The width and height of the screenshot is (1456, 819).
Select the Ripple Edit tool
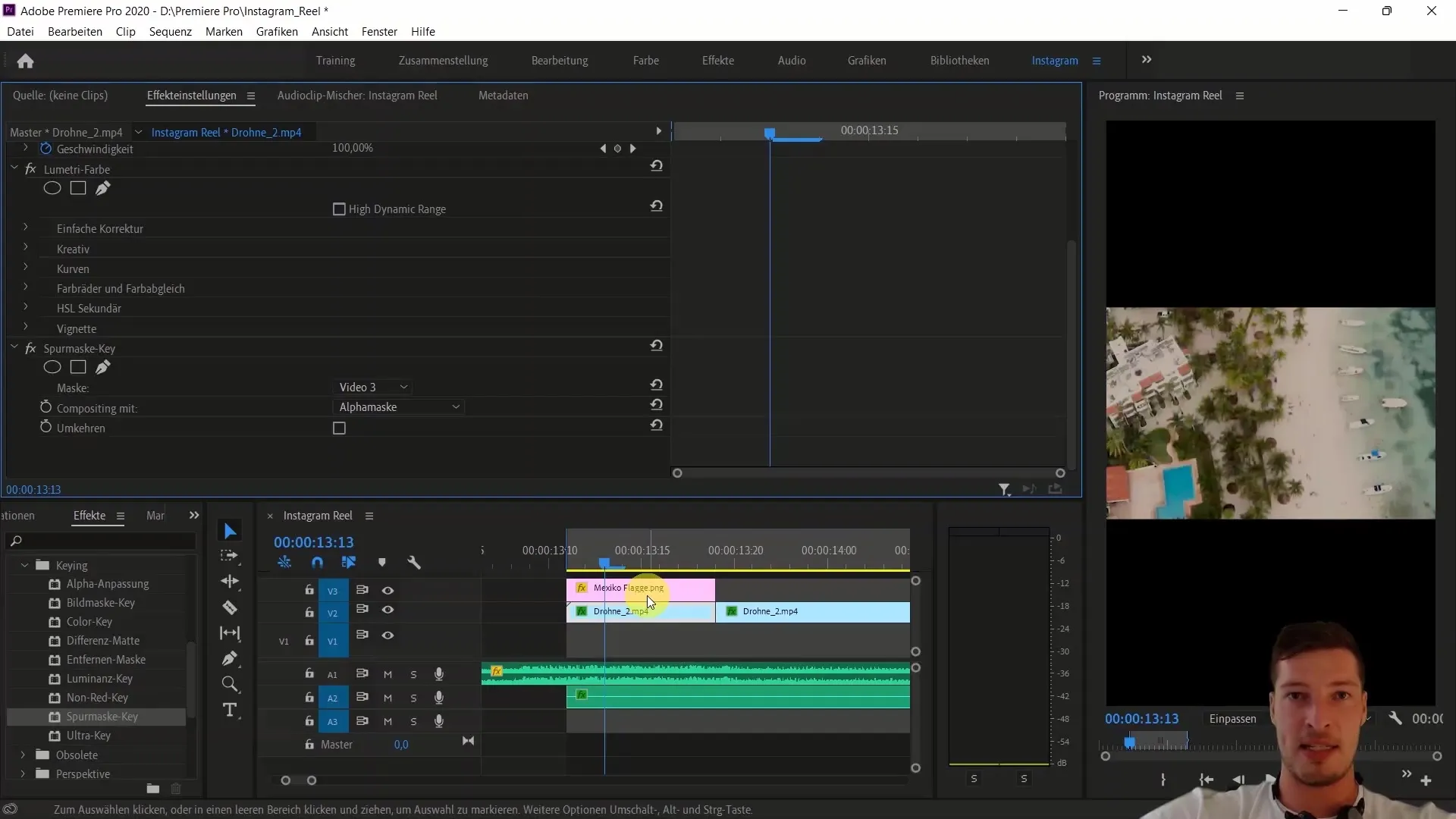pos(230,582)
